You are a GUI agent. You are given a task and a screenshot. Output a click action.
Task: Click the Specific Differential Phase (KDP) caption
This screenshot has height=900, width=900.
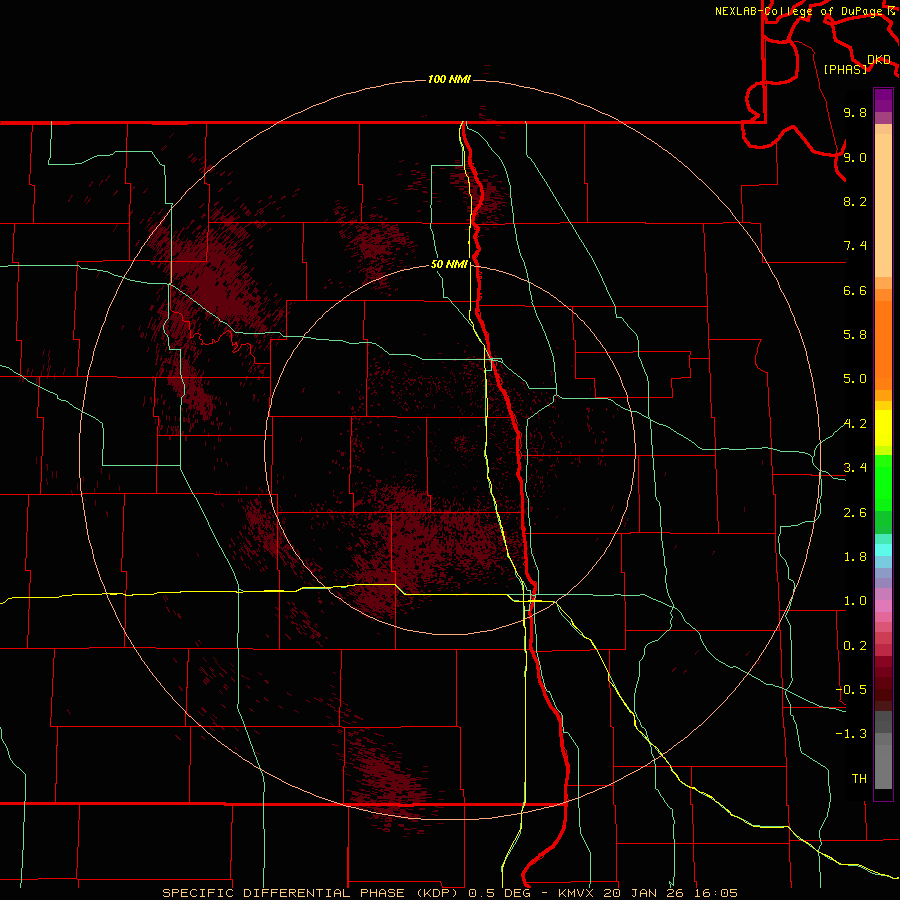[x=313, y=893]
